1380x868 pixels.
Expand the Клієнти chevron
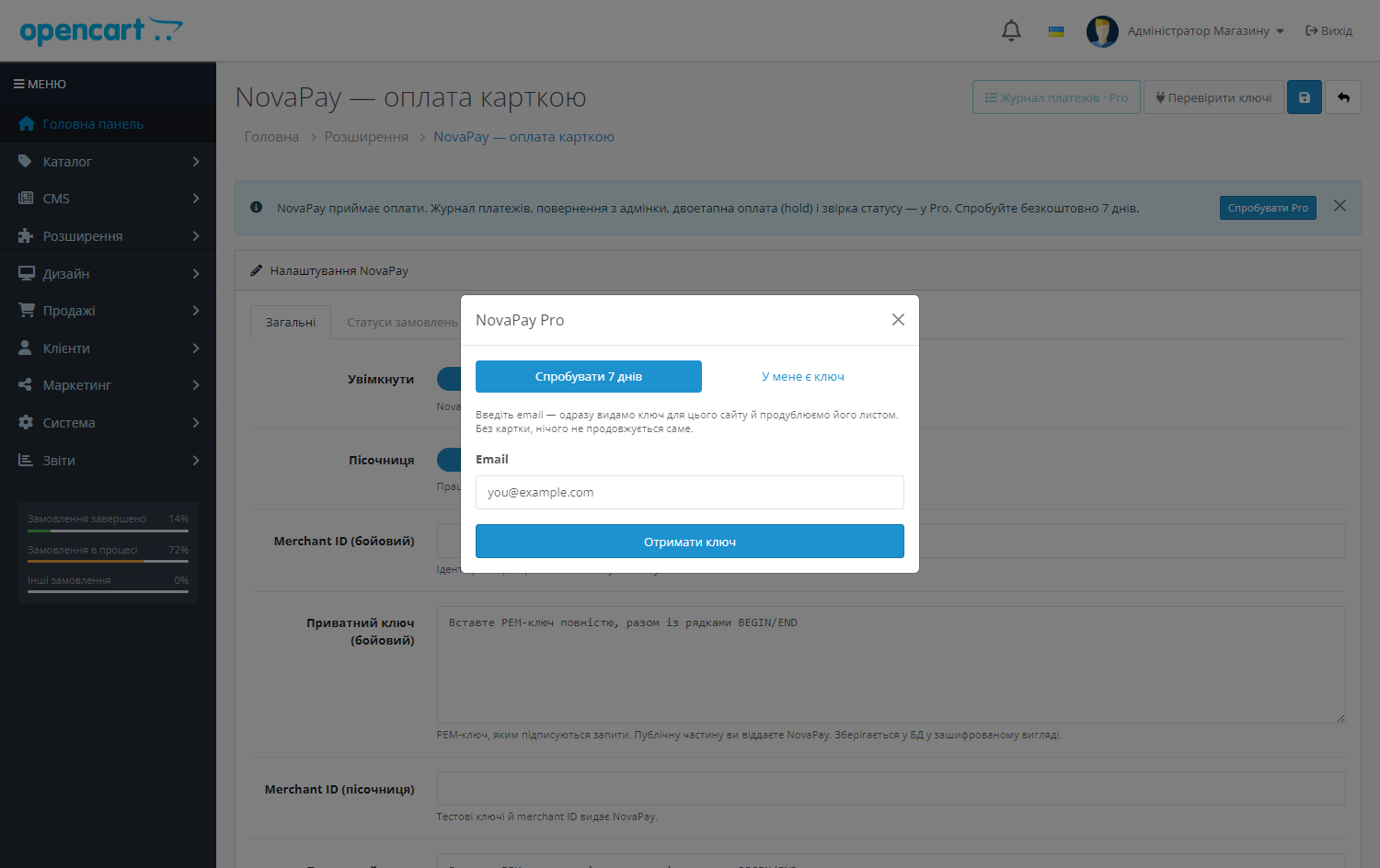[x=196, y=348]
